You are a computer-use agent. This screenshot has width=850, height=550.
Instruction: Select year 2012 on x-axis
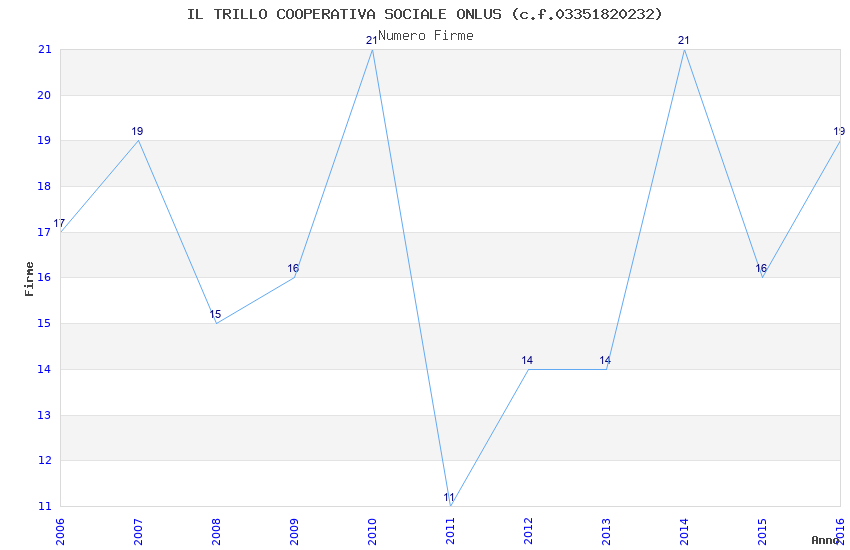(x=529, y=532)
